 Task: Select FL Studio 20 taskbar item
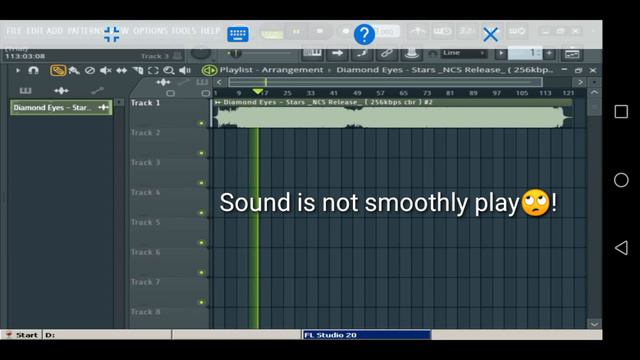tap(366, 335)
